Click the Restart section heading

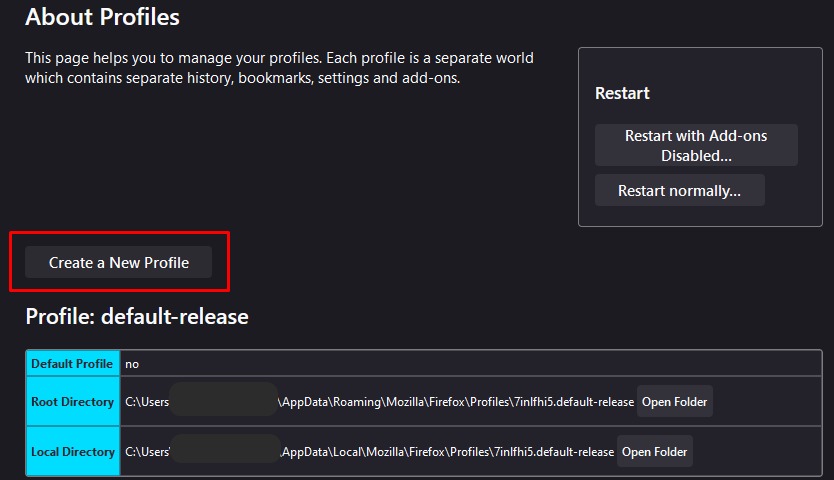622,93
